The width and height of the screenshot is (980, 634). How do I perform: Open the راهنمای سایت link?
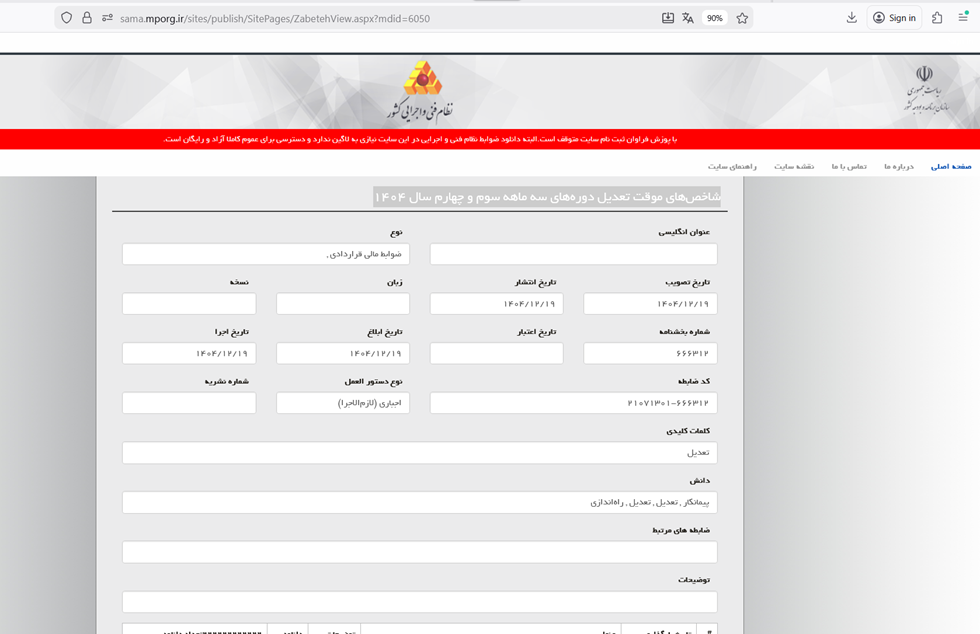(x=732, y=166)
